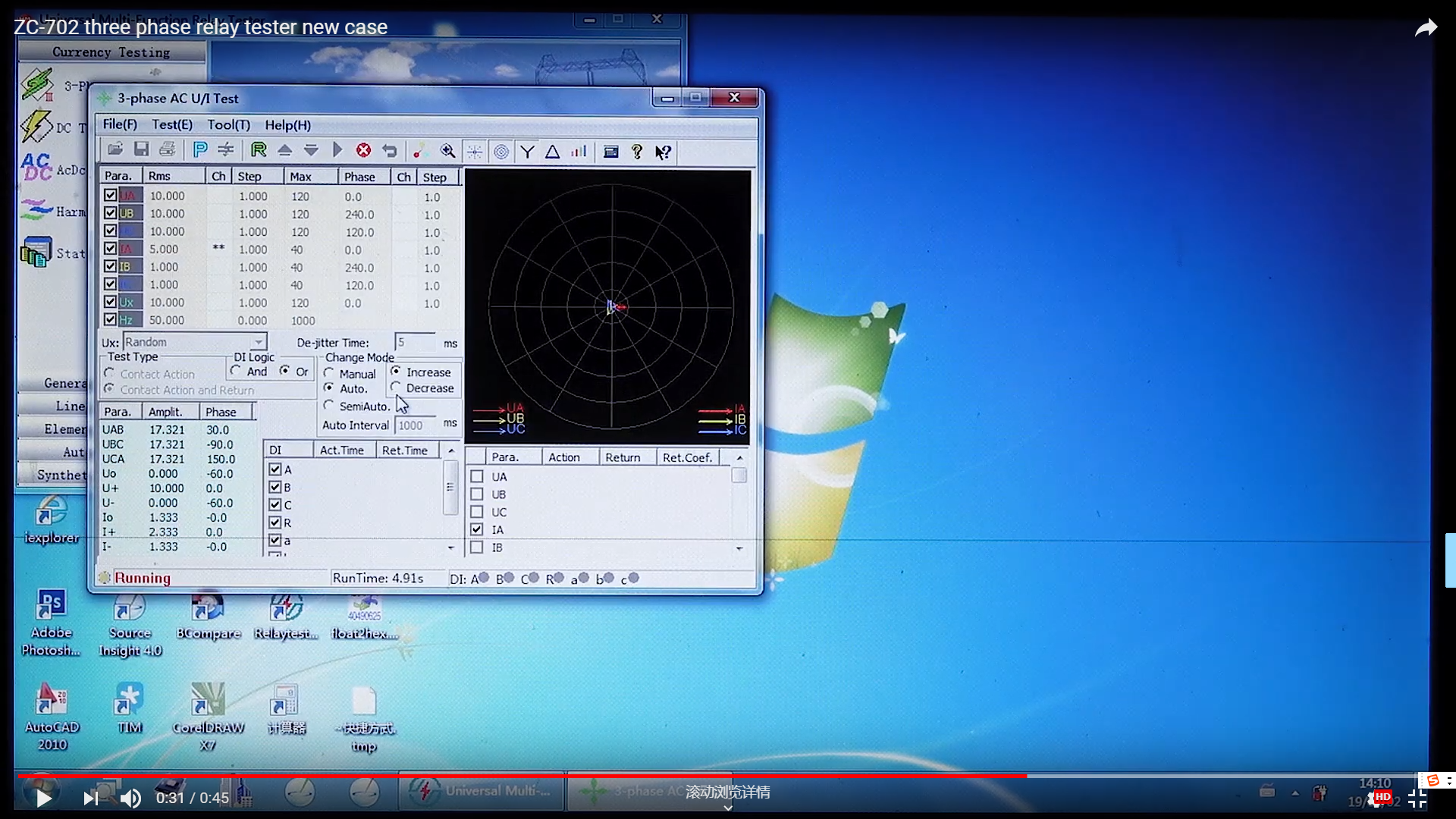1456x819 pixels.
Task: Click the green R toolbar icon
Action: [x=259, y=150]
